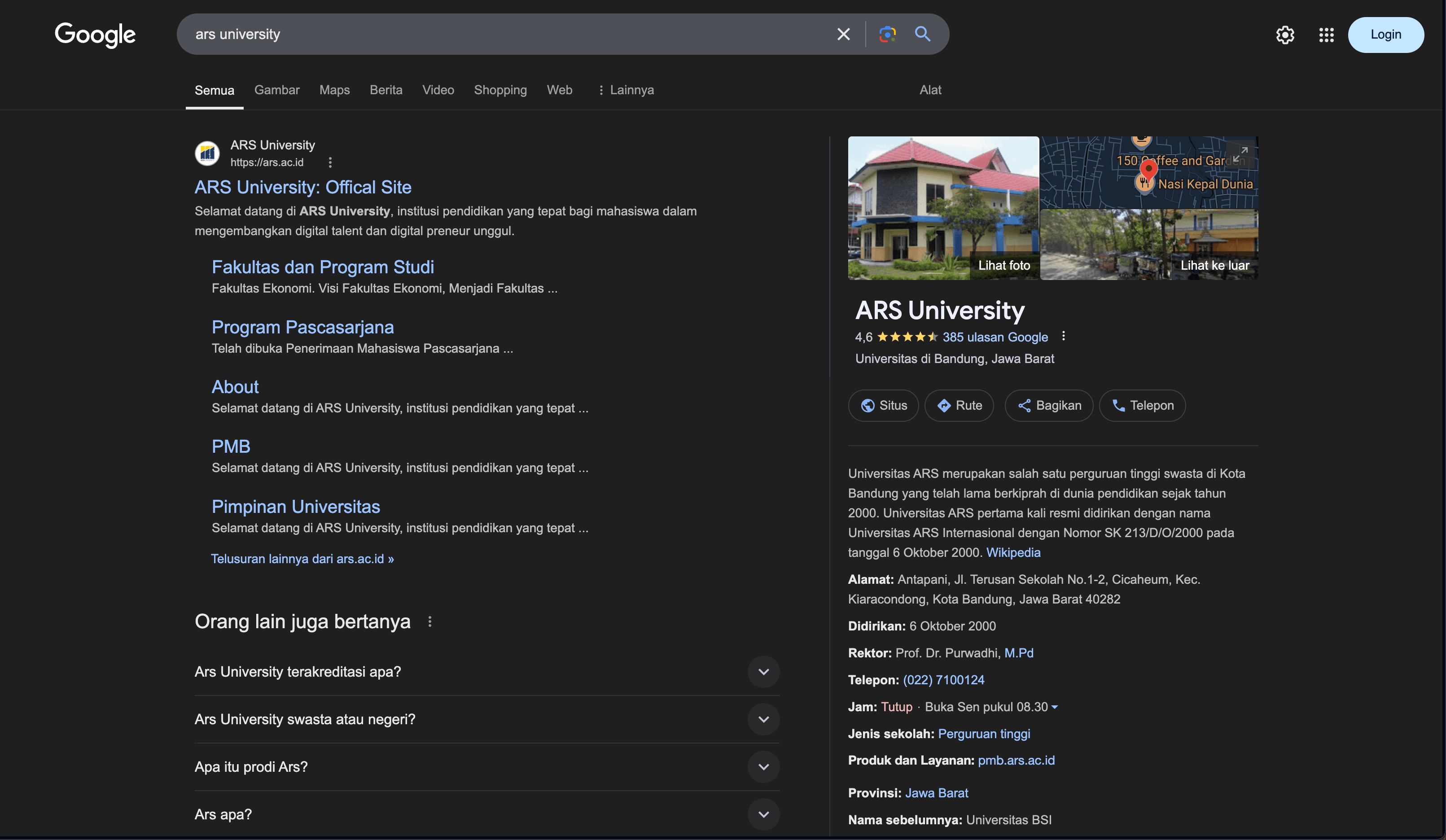Screen dimensions: 1446x840
Task: Switch to the Shopping tab
Action: pyautogui.click(x=500, y=90)
